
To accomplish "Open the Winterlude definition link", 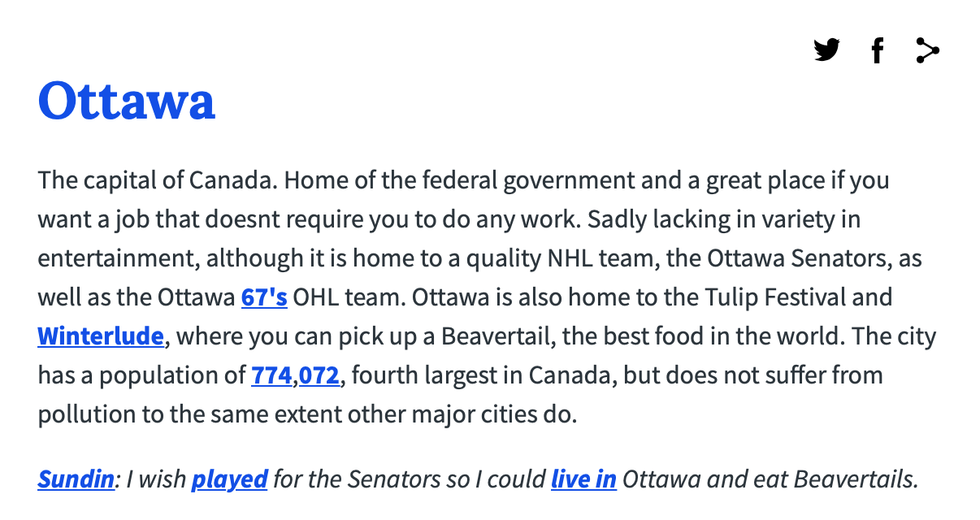I will tap(100, 336).
